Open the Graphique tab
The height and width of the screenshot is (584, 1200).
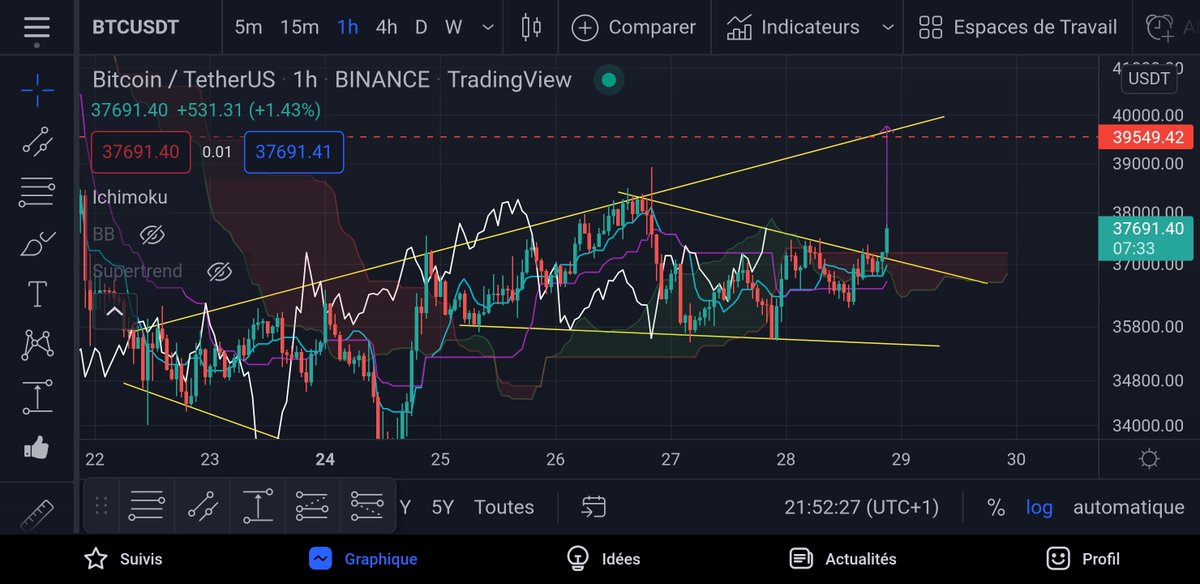pos(362,559)
